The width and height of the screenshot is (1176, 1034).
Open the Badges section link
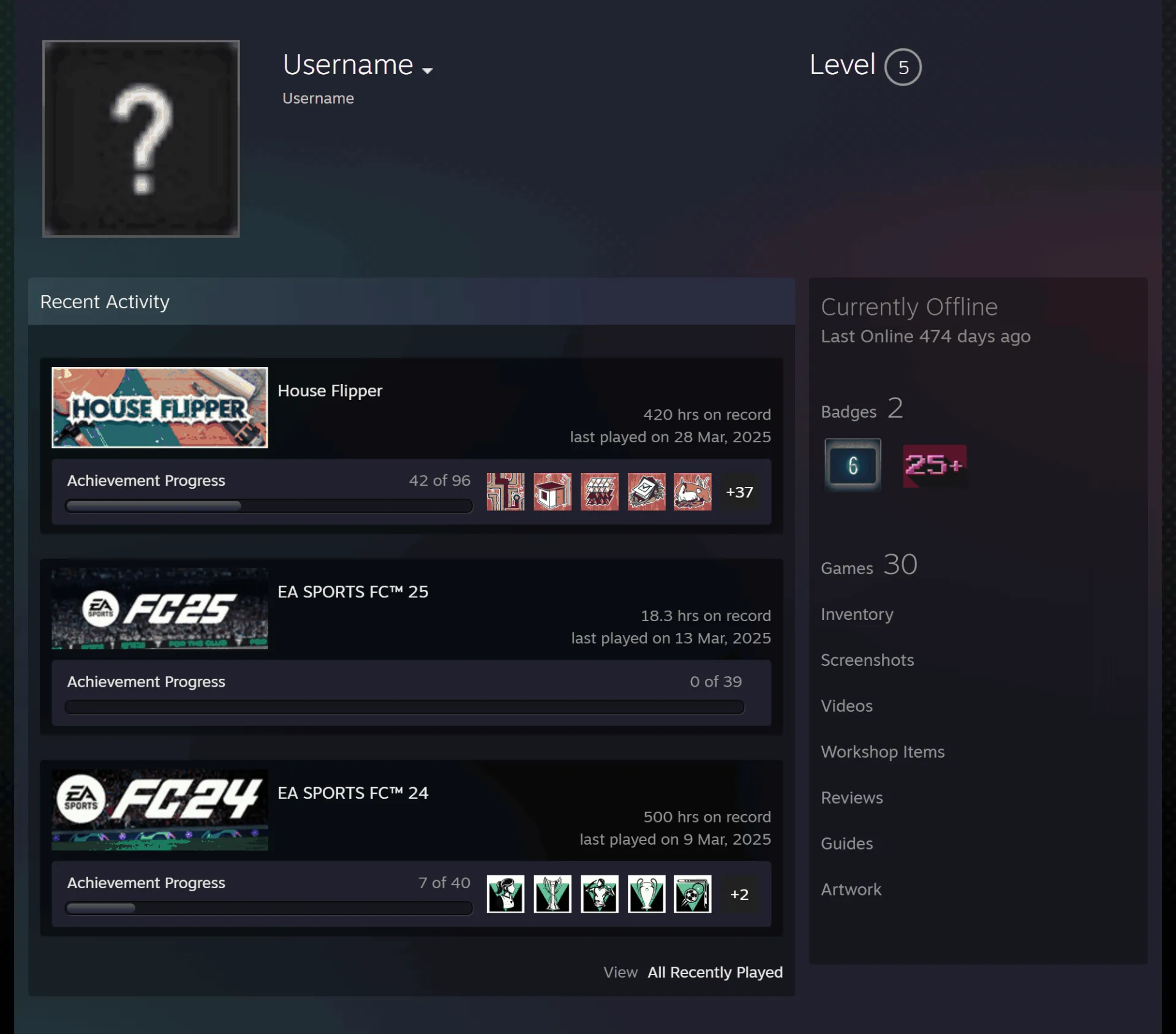862,409
